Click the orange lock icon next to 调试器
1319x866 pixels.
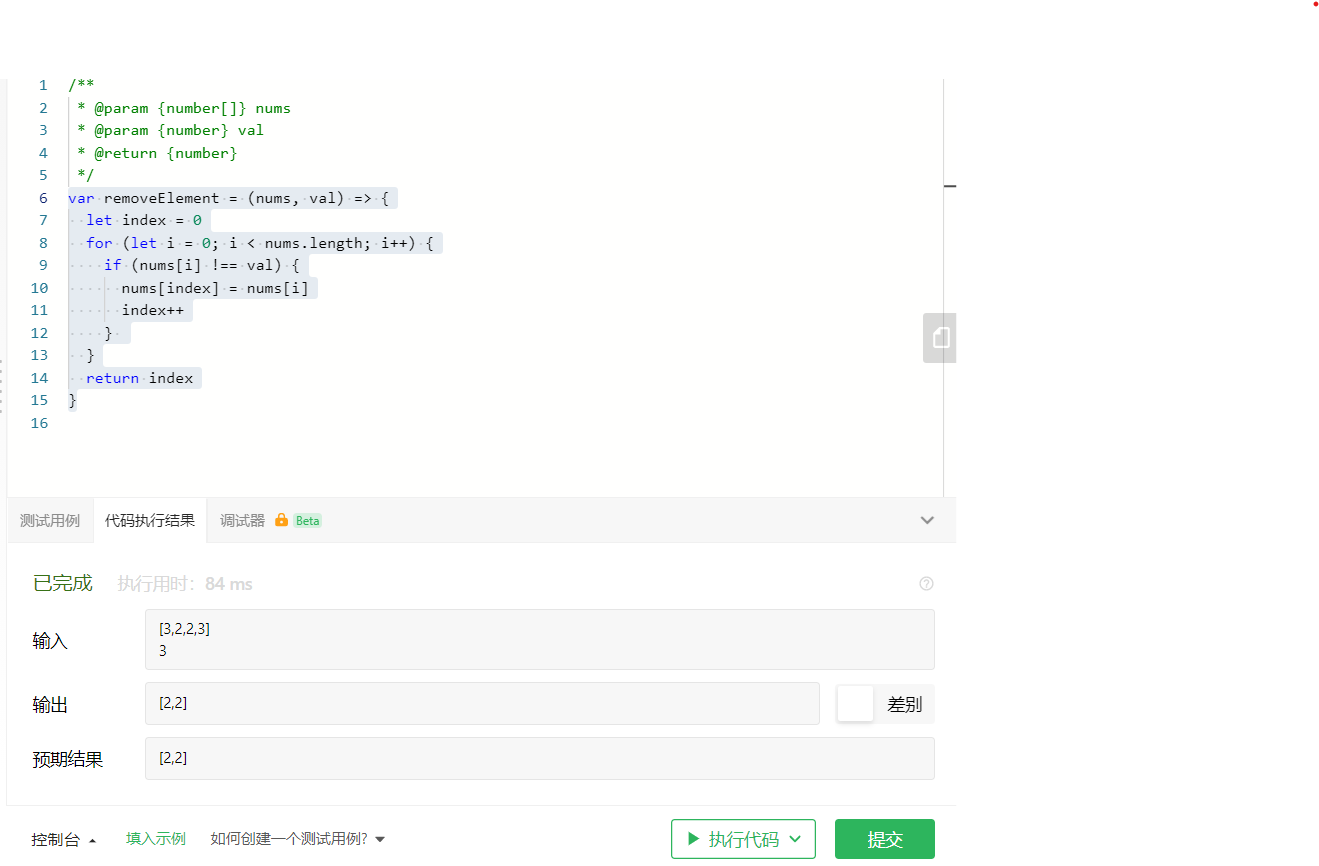pyautogui.click(x=281, y=520)
